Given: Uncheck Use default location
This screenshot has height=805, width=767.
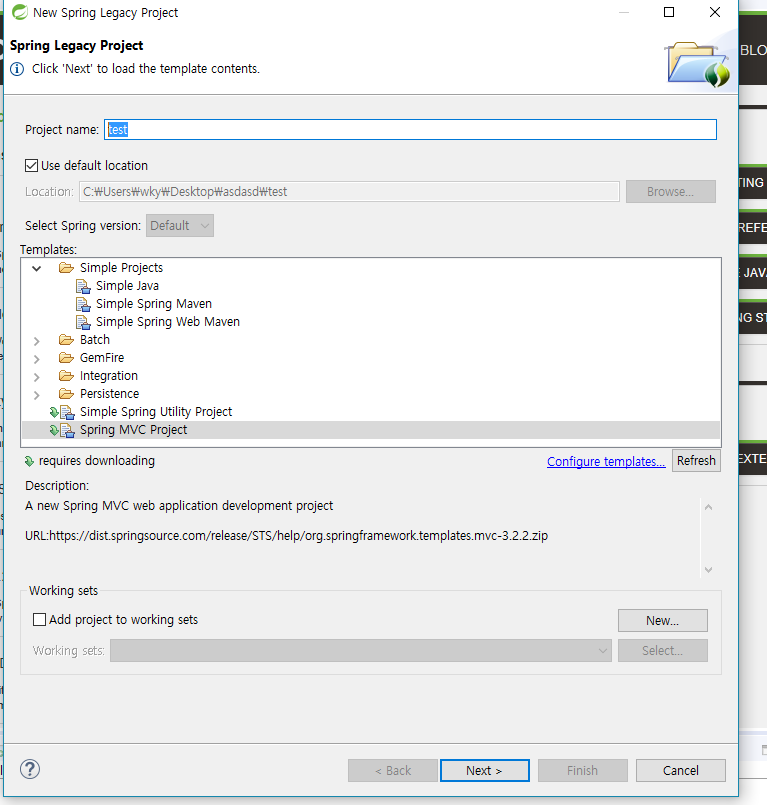Looking at the screenshot, I should click(31, 165).
